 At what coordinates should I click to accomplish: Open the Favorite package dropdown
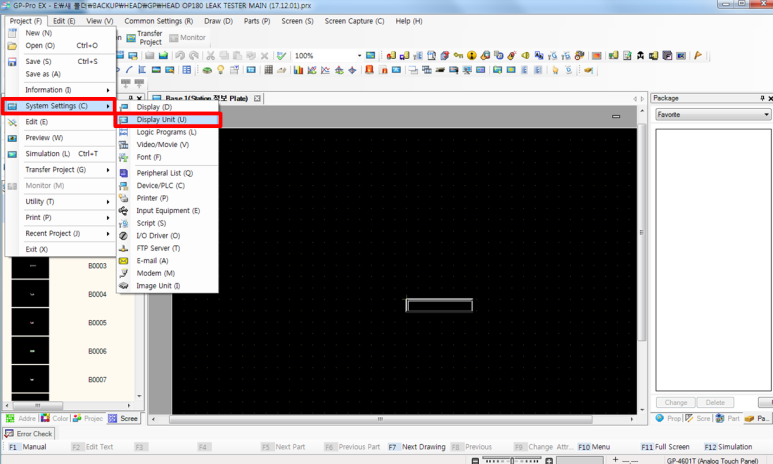713,114
